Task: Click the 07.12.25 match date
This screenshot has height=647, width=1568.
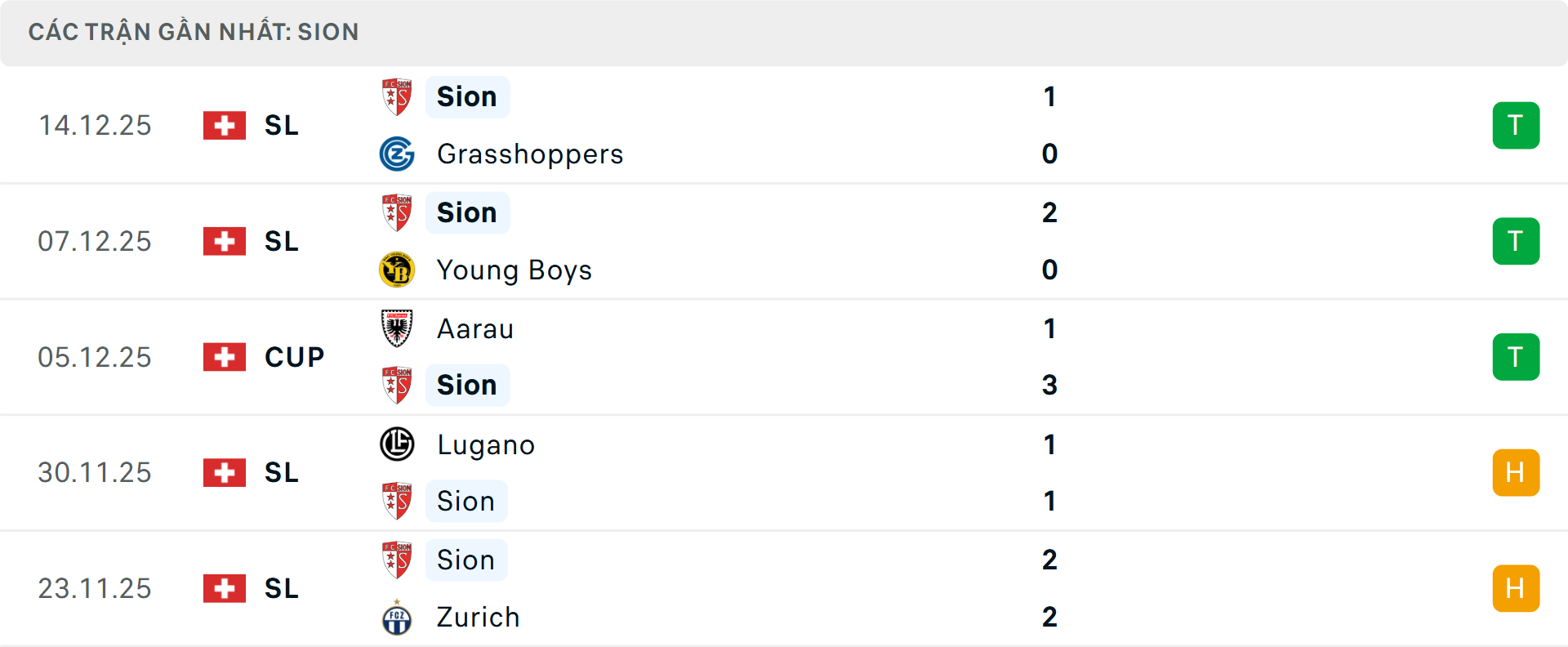Action: click(x=95, y=241)
